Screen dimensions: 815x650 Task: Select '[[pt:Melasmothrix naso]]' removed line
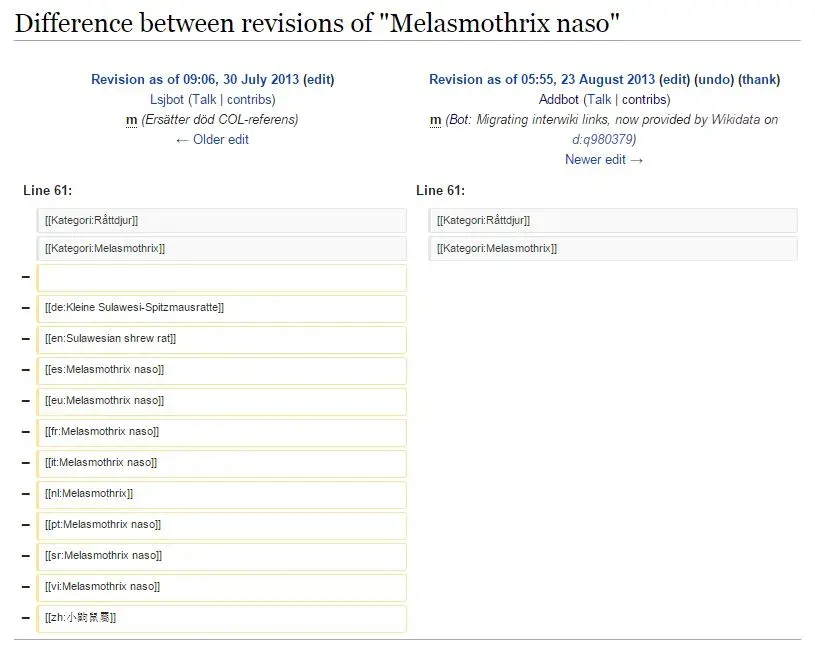(222, 525)
